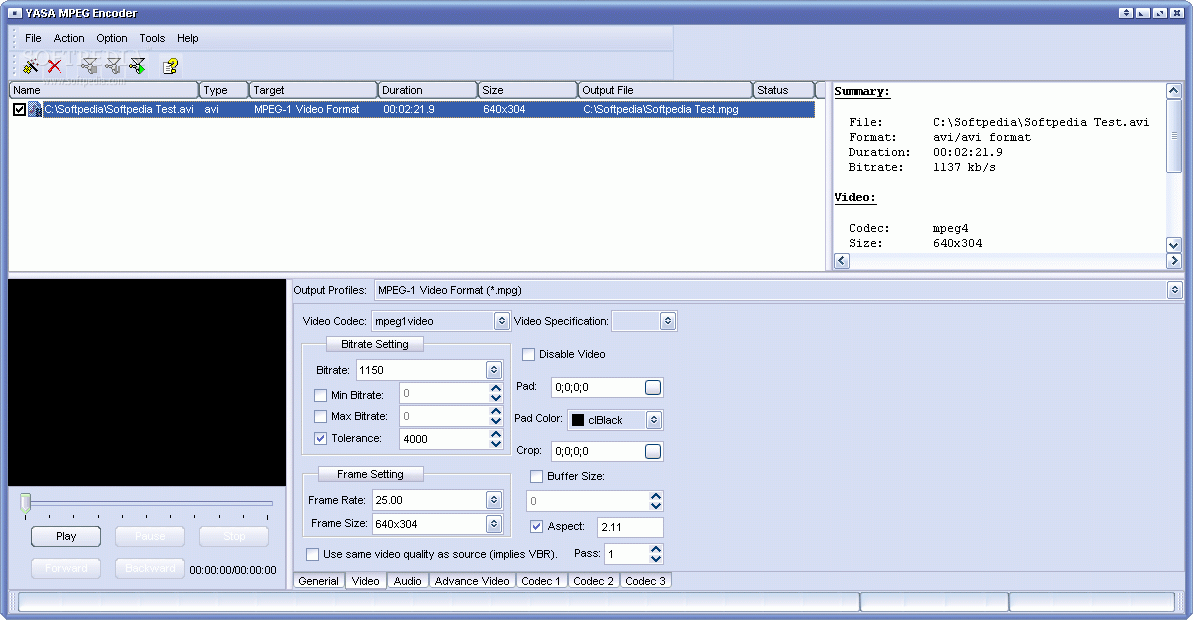Switch to the Codec 2 tab
Screen dimensions: 1193x620
(593, 581)
